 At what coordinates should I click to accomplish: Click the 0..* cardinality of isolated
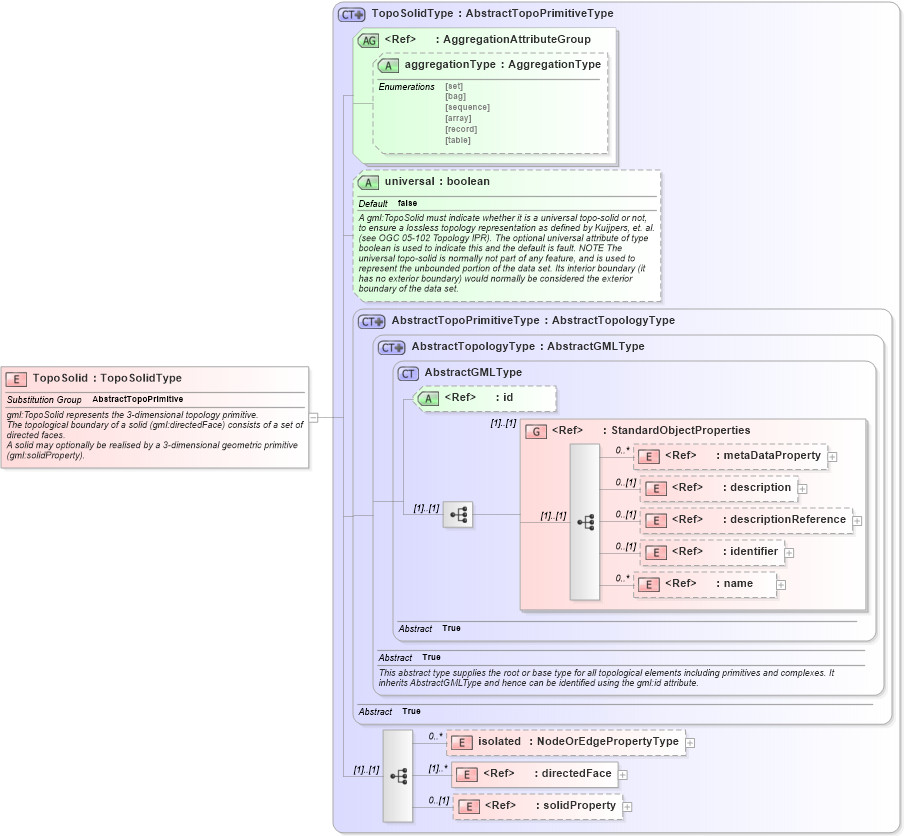tap(435, 736)
